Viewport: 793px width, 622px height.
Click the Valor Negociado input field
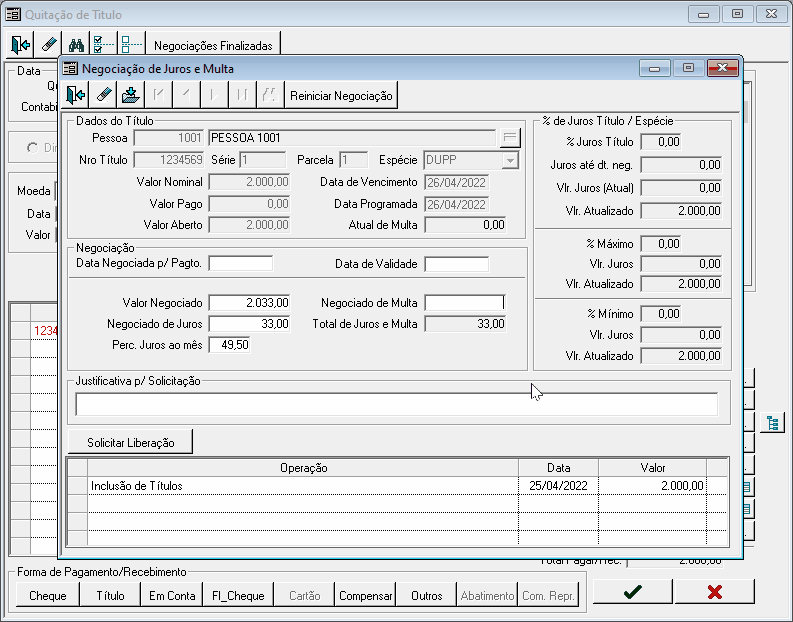(250, 302)
